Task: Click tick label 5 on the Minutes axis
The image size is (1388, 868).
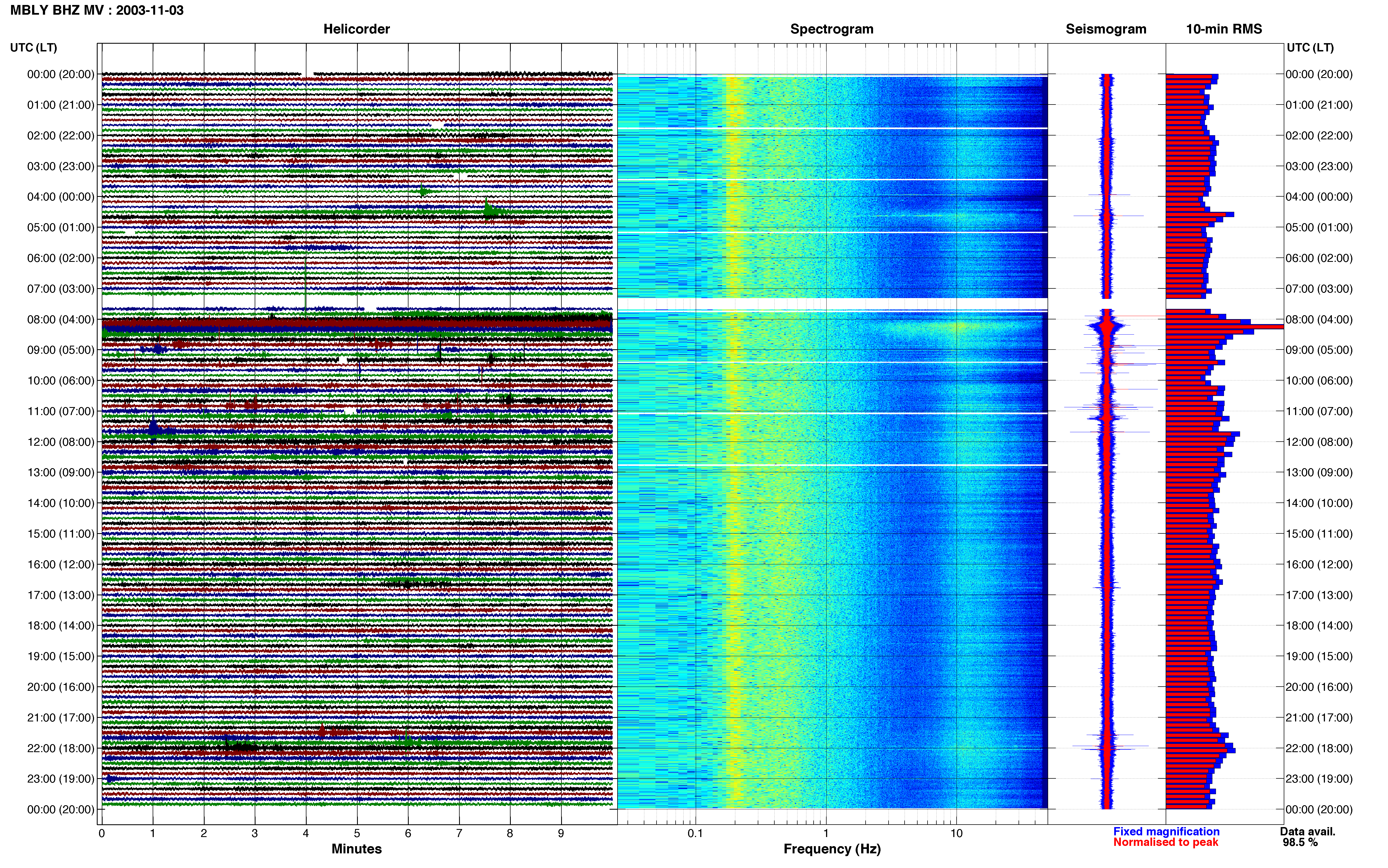Action: [357, 833]
